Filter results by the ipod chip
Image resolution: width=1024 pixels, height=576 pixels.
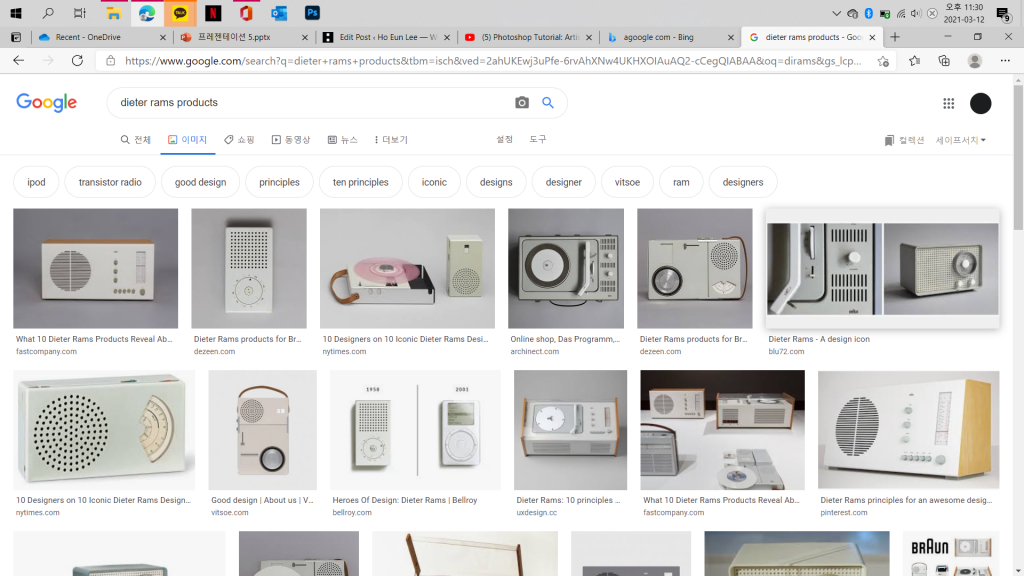tap(37, 182)
